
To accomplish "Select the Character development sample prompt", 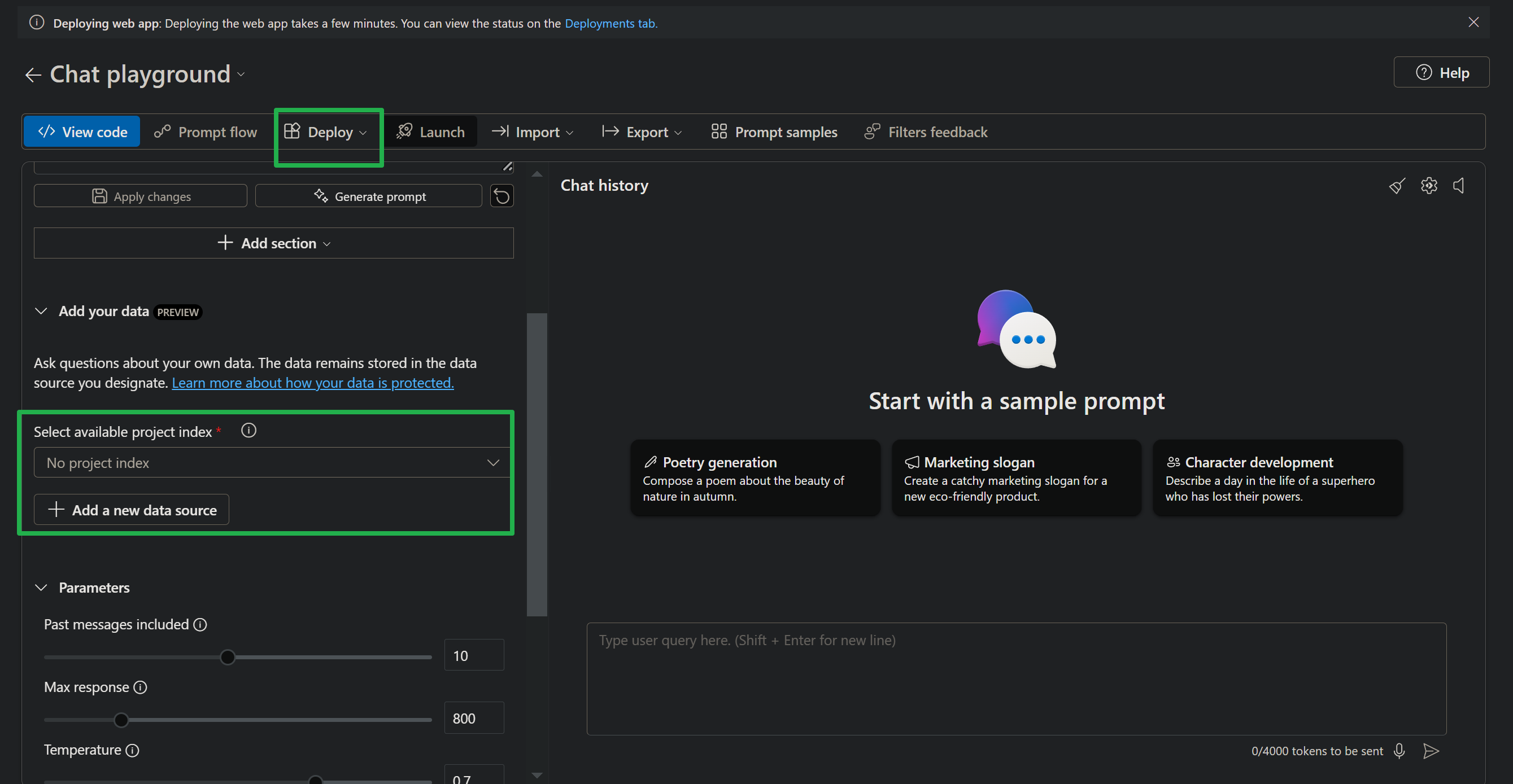I will [x=1277, y=478].
